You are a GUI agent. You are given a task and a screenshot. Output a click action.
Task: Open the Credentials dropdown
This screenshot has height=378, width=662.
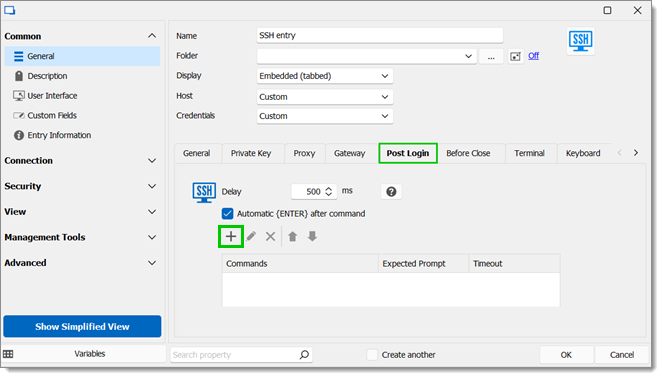pyautogui.click(x=325, y=116)
